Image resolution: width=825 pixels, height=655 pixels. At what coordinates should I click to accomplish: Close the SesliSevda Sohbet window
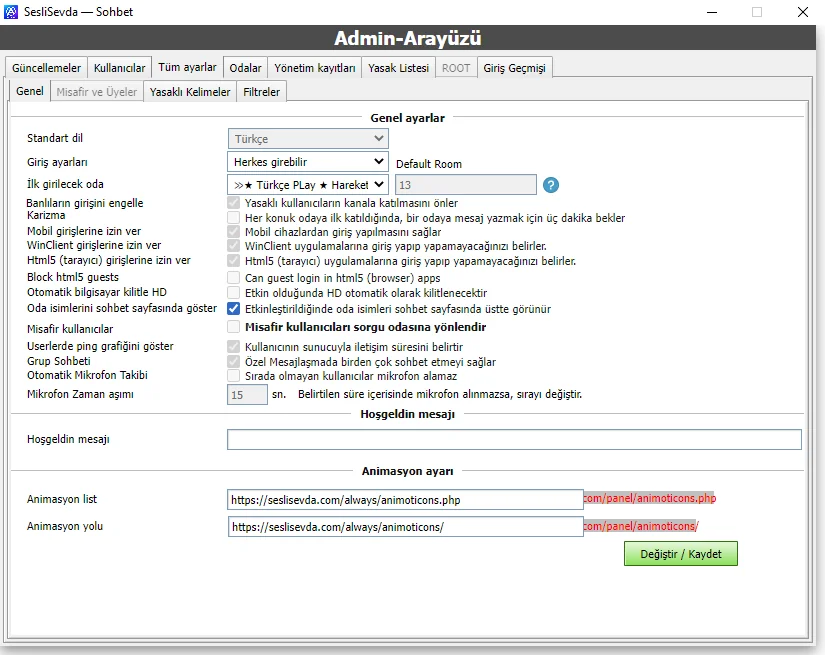pos(802,12)
